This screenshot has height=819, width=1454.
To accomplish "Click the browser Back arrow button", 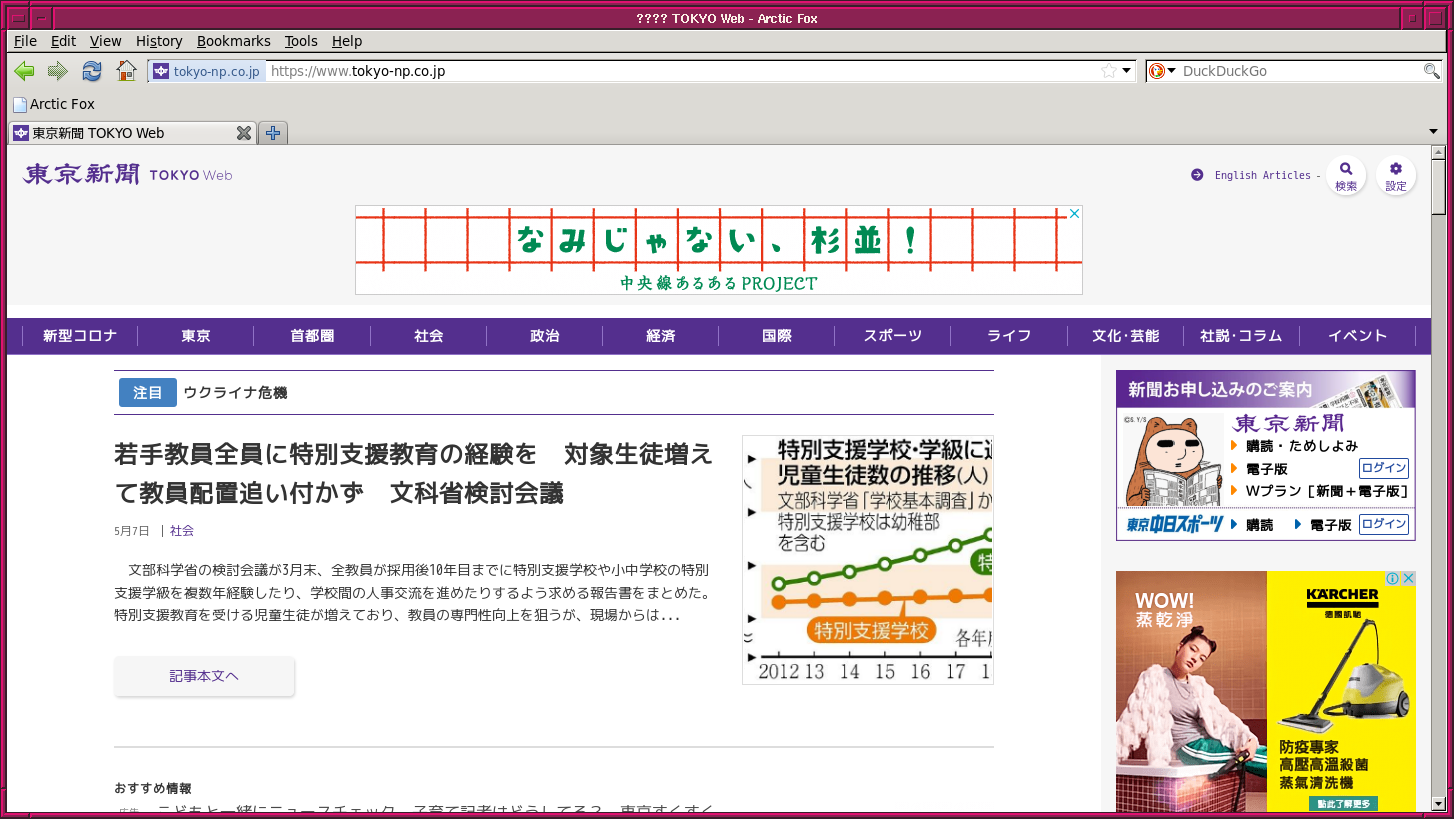I will tap(25, 71).
